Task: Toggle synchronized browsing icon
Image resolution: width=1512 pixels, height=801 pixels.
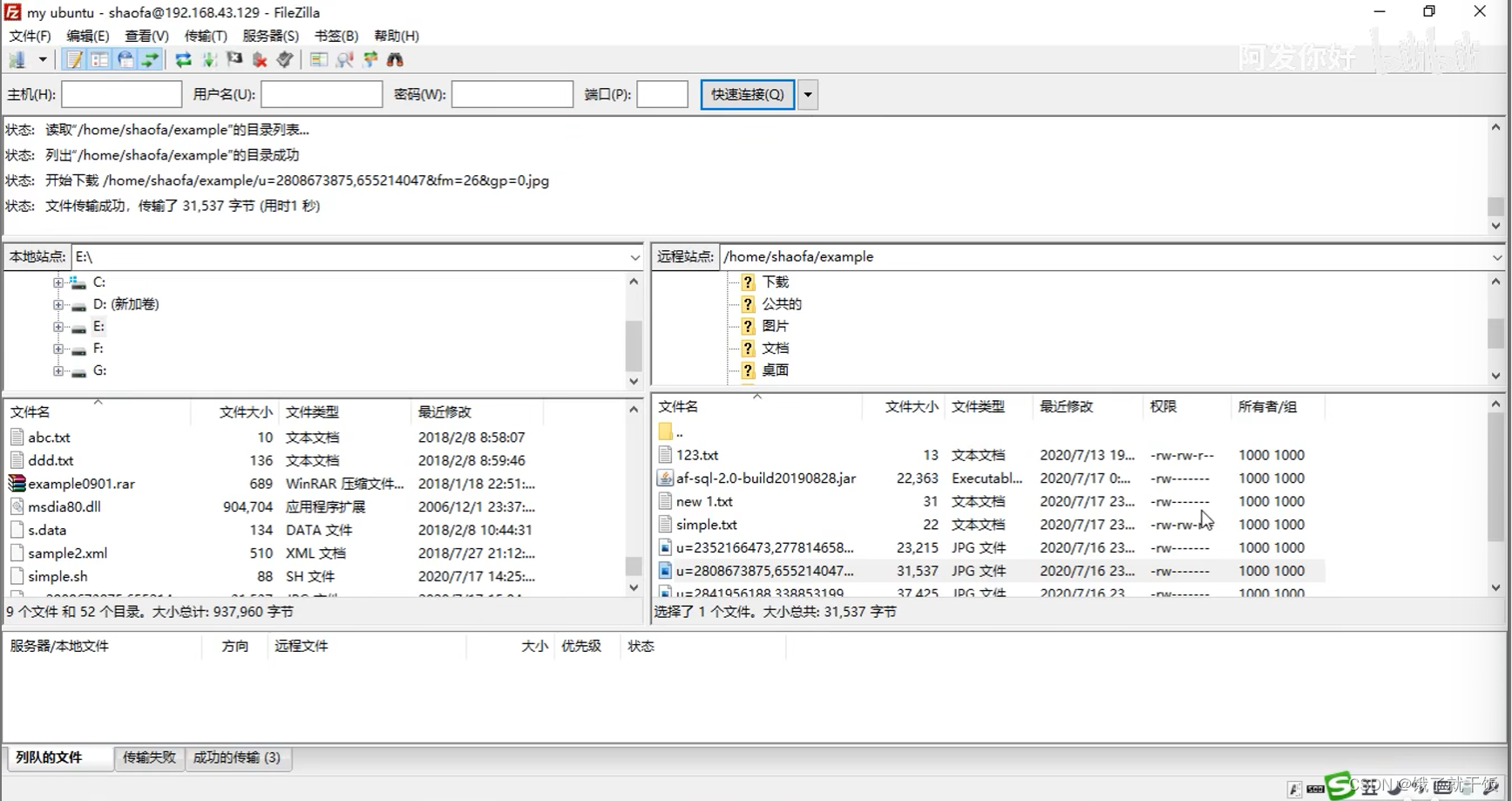Action: coord(370,59)
